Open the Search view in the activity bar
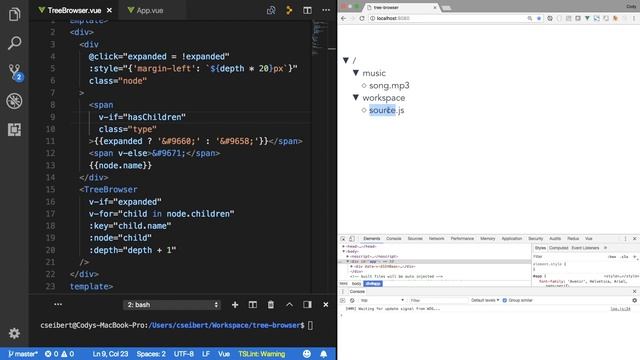This screenshot has width=640, height=360. pyautogui.click(x=14, y=43)
